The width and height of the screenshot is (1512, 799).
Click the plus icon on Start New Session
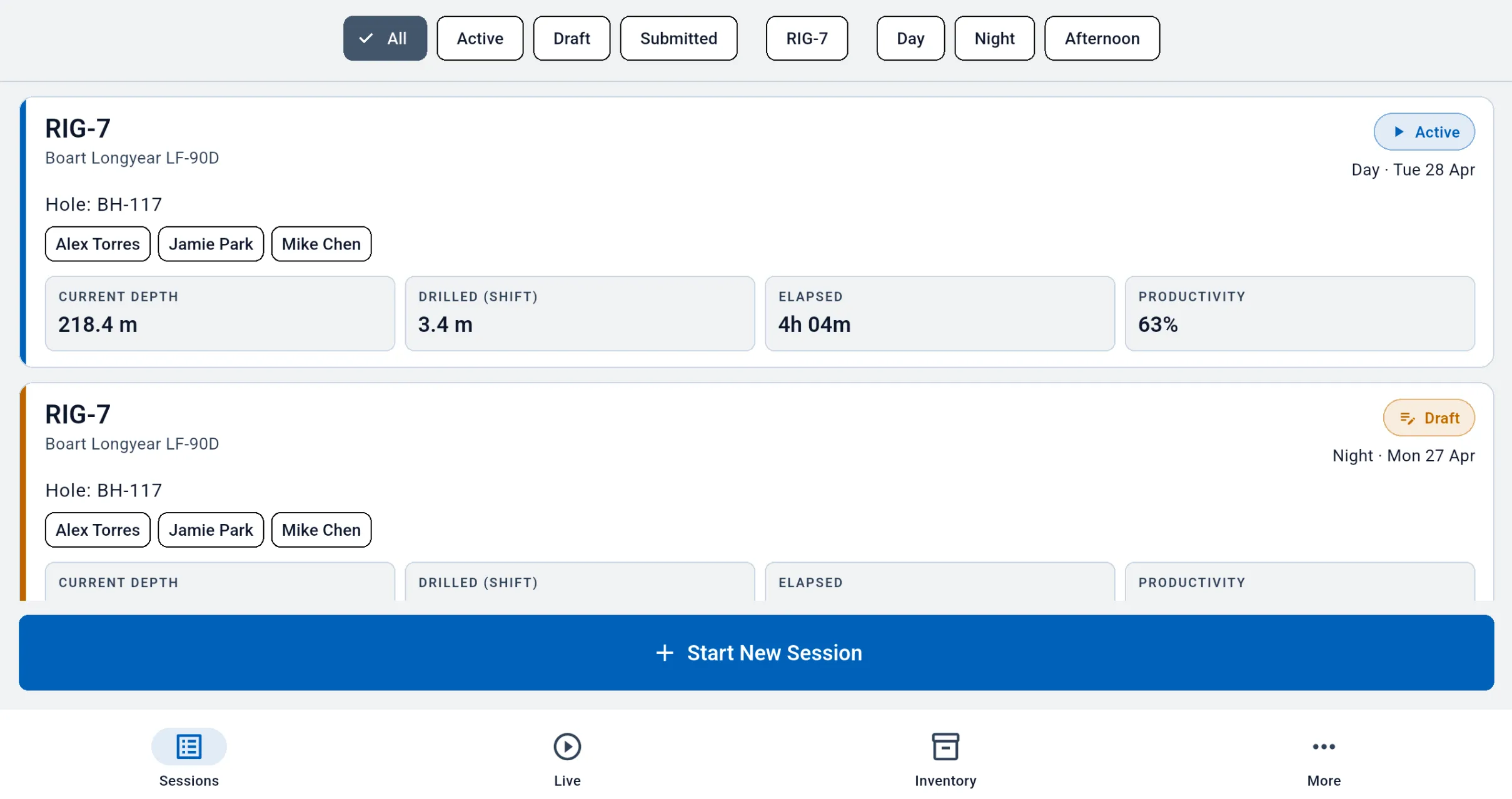coord(665,653)
